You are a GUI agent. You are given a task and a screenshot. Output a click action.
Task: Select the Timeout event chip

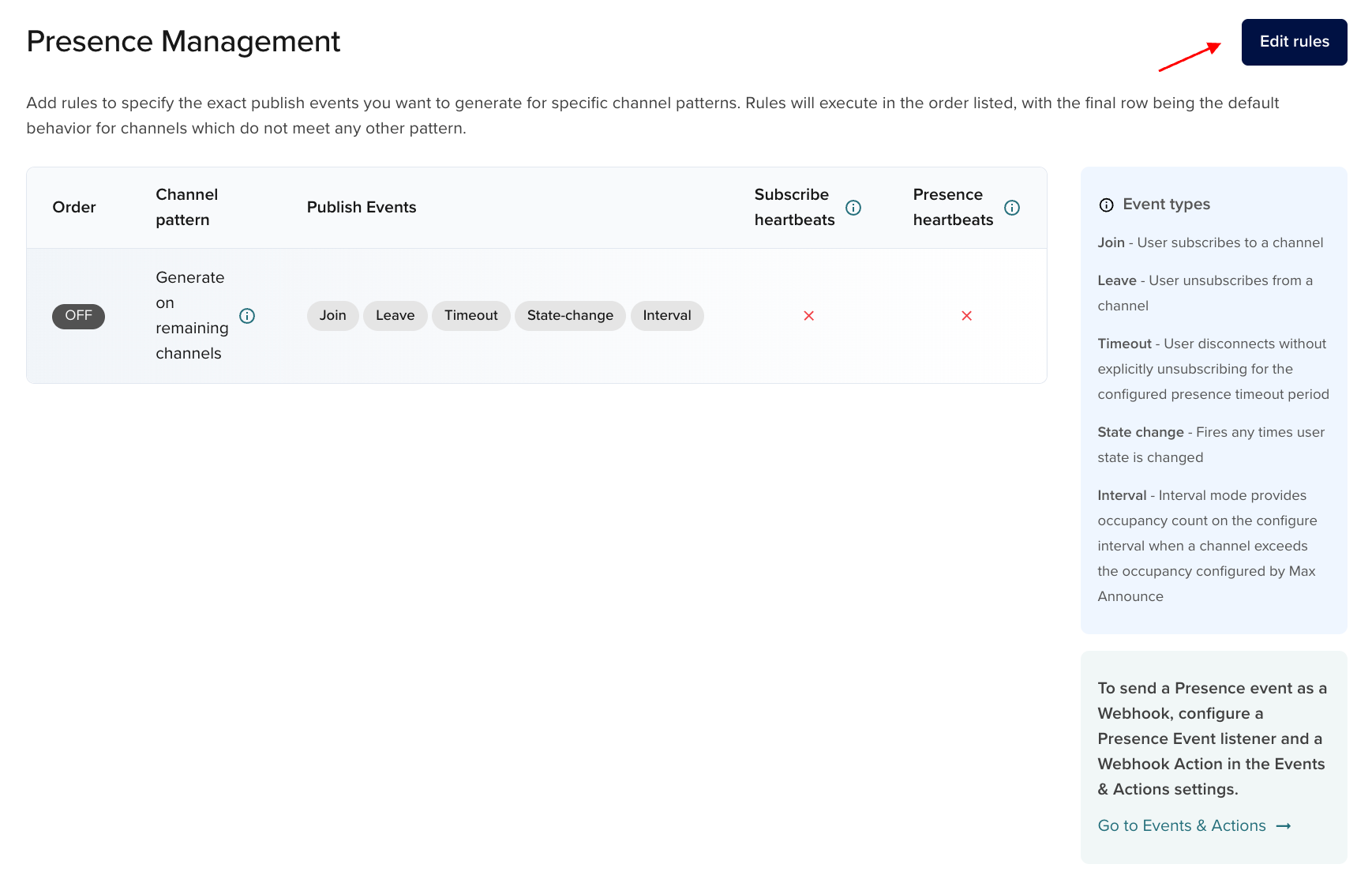(470, 316)
